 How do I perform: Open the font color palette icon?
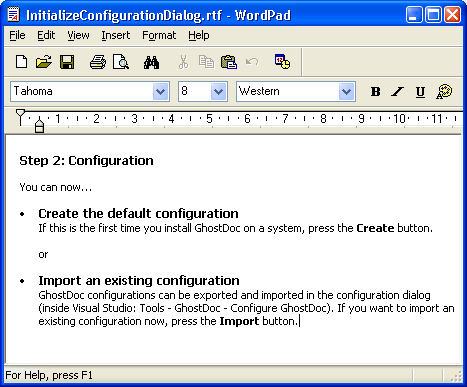[x=444, y=92]
